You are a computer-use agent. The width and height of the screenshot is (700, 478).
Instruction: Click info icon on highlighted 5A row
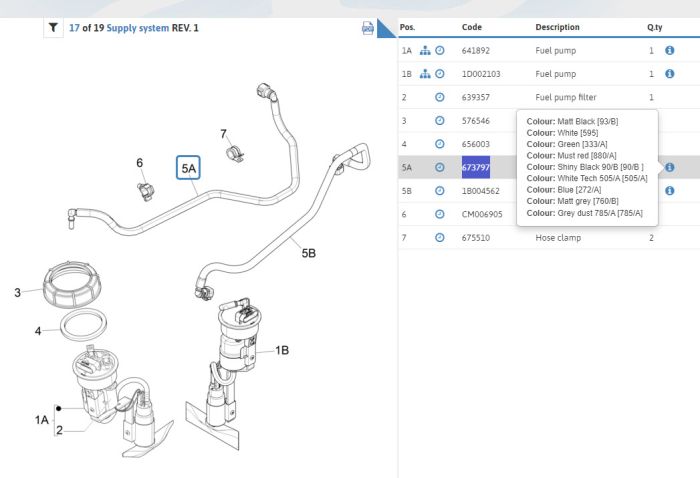[669, 167]
